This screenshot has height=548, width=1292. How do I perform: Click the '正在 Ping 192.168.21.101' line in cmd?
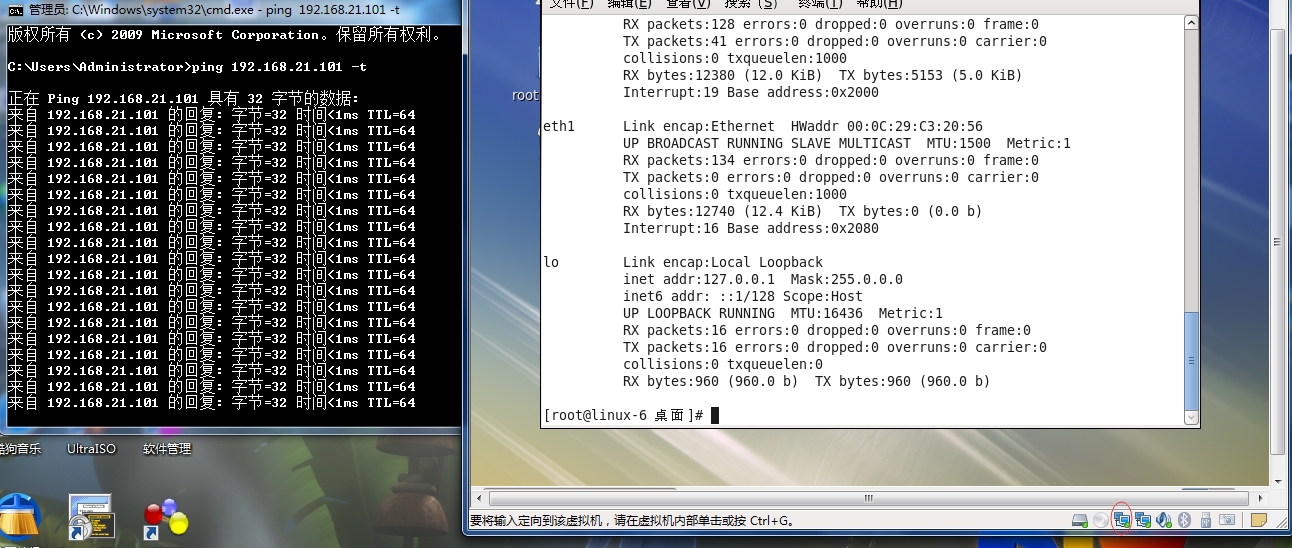(183, 98)
